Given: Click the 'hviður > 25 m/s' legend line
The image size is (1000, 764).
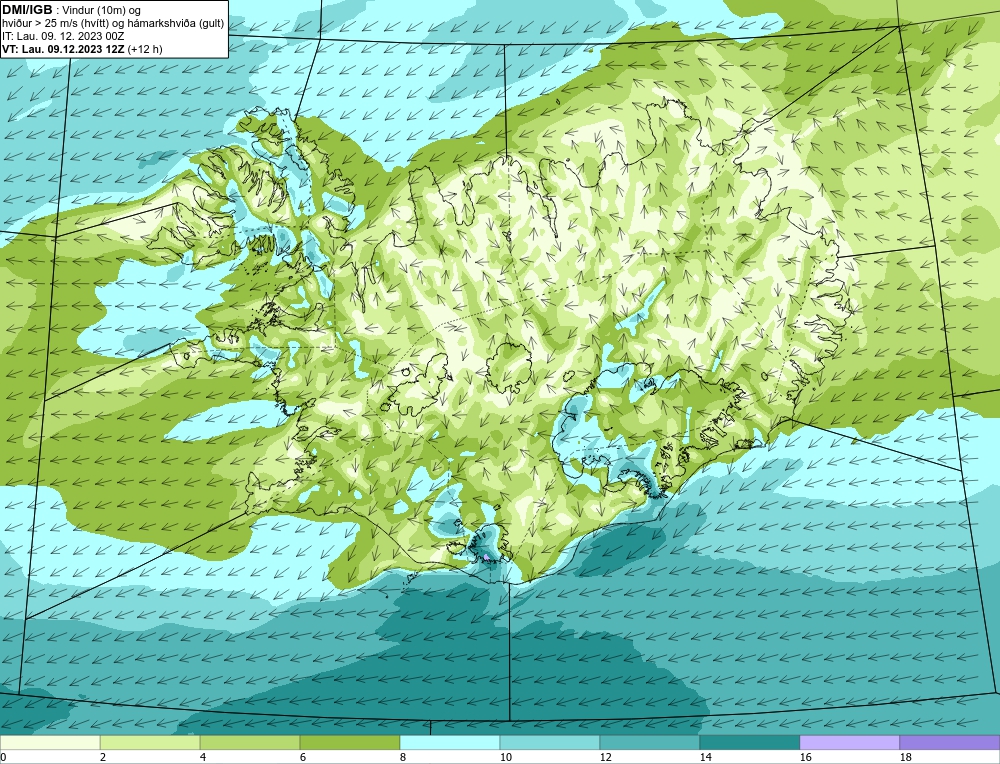Looking at the screenshot, I should tap(113, 24).
